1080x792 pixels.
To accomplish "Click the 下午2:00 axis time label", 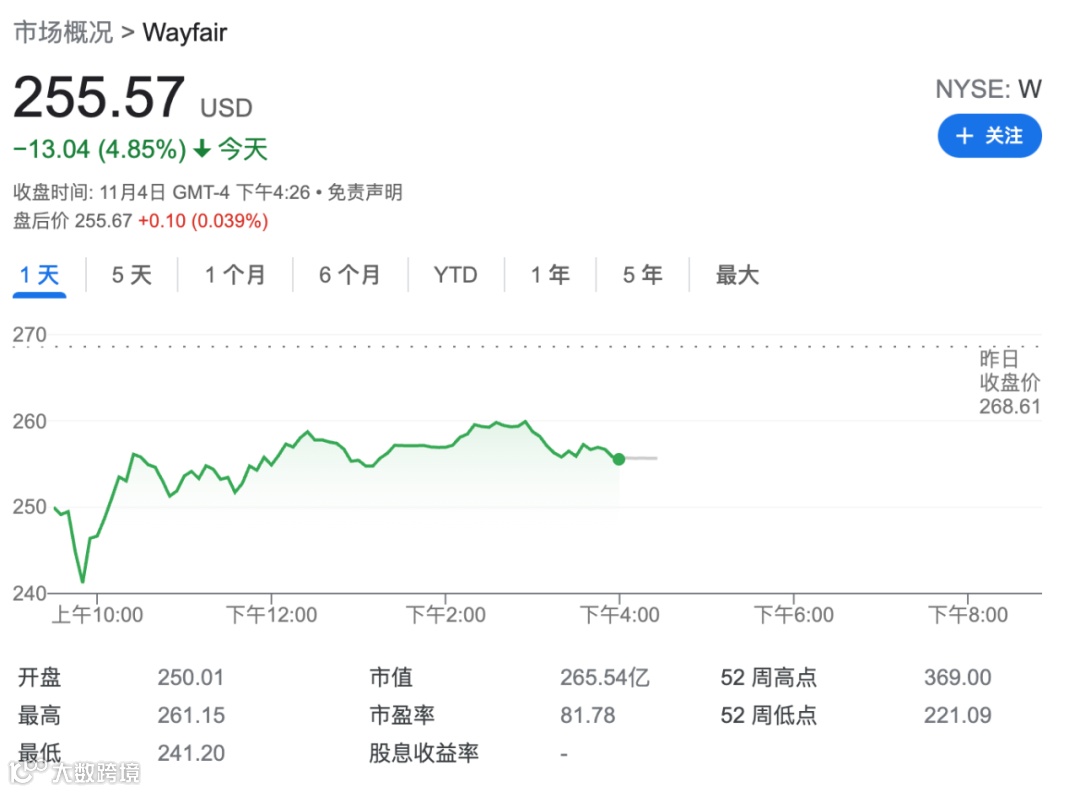I will click(446, 614).
